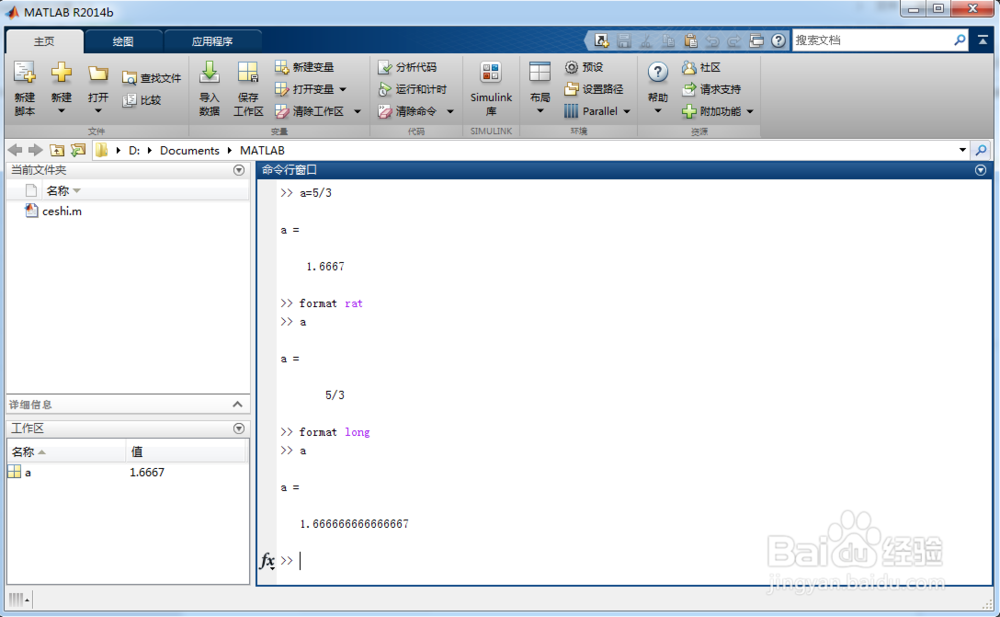Click Request Support (请求支持)
This screenshot has height=617, width=1000.
[712, 89]
